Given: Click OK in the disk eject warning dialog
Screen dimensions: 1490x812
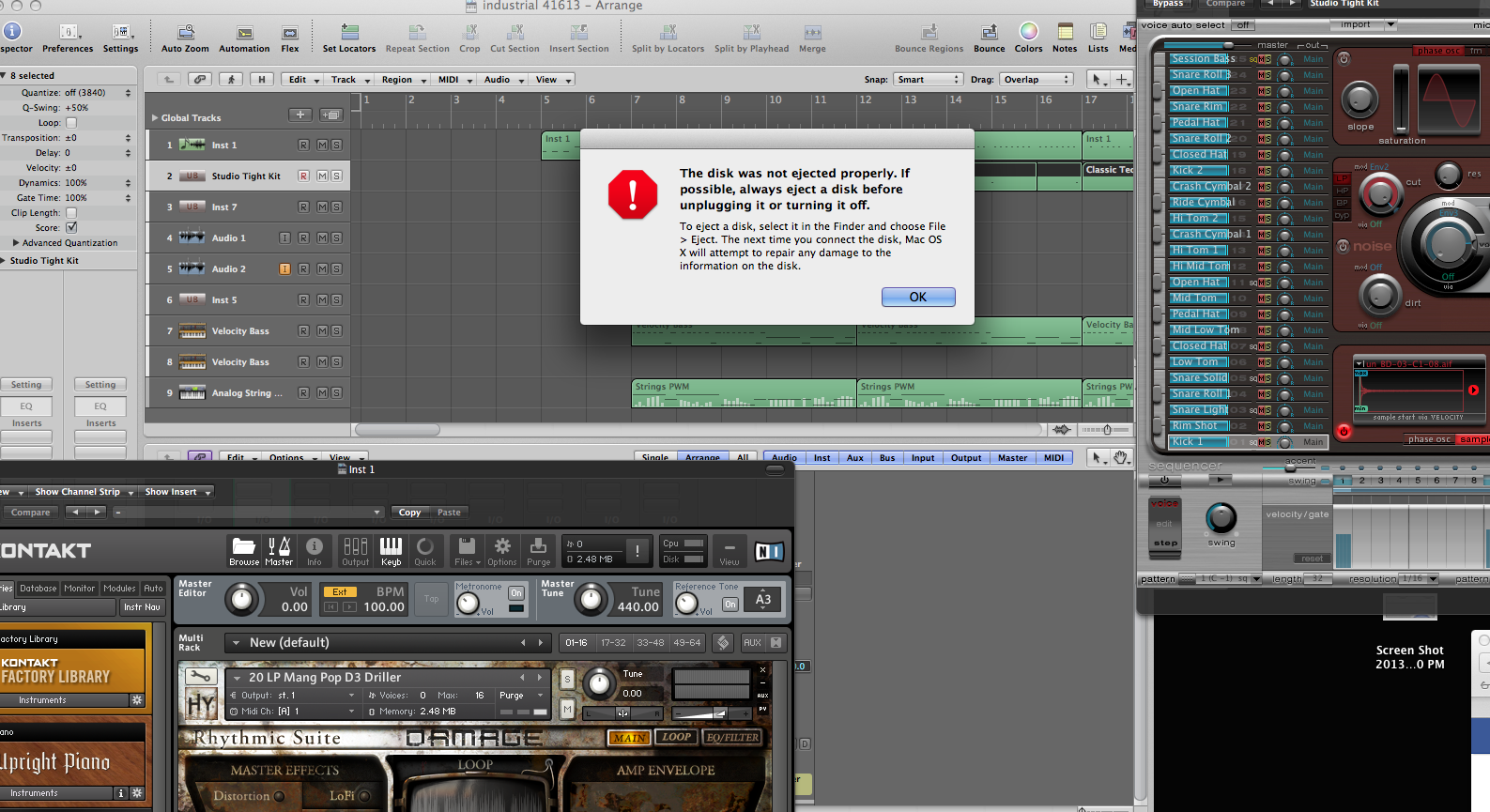Looking at the screenshot, I should coord(917,297).
